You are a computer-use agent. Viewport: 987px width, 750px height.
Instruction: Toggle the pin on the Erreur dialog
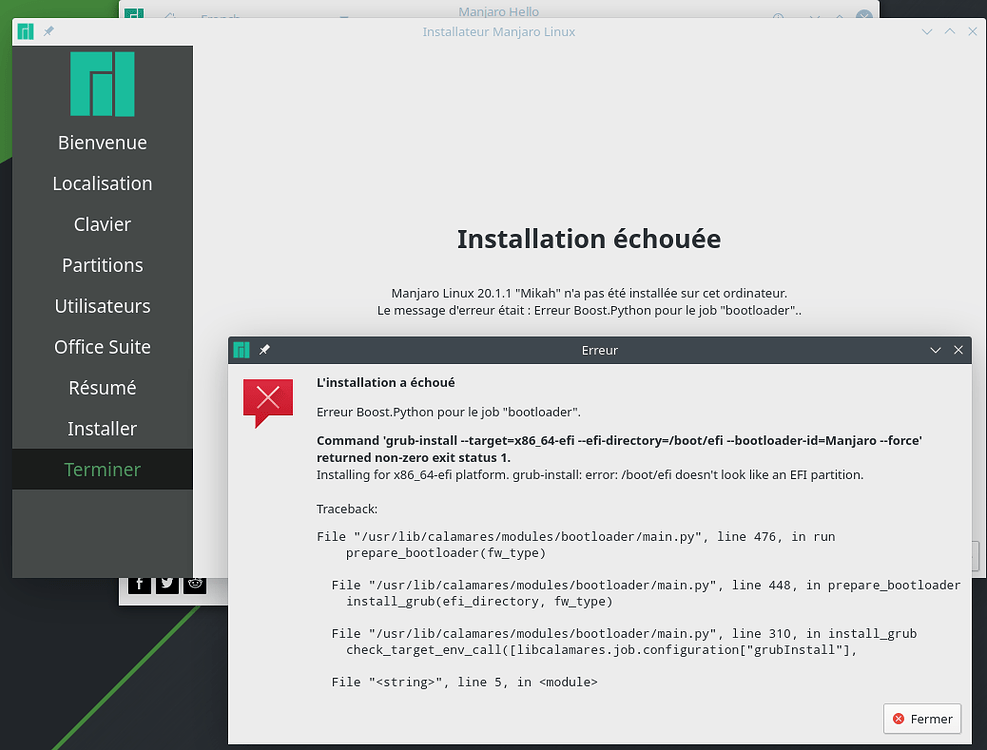click(264, 350)
